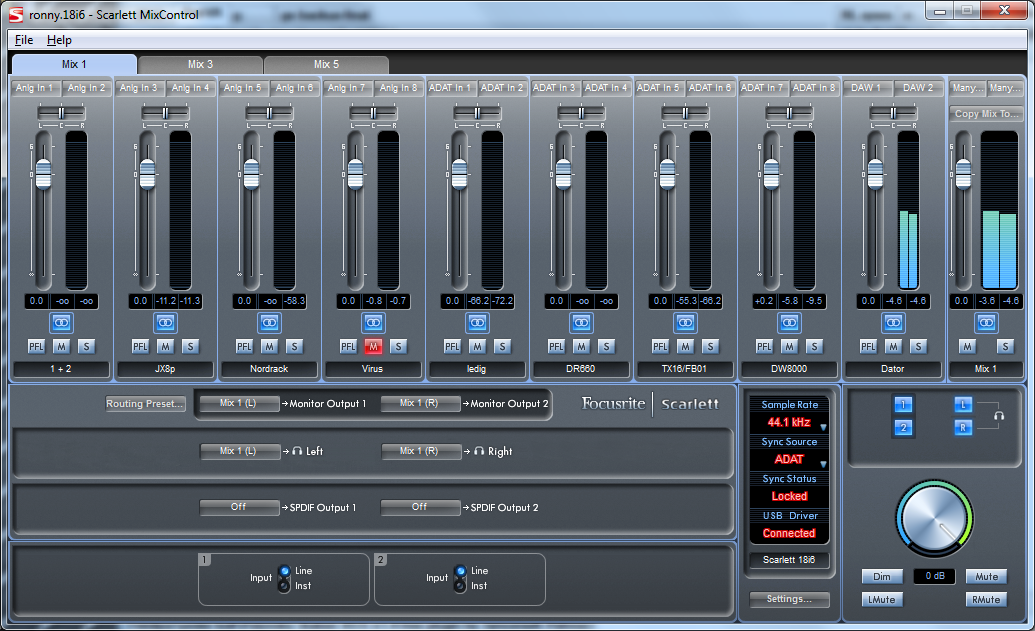
Task: Toggle stereo link on the 1 + 2 channel
Action: pyautogui.click(x=61, y=323)
